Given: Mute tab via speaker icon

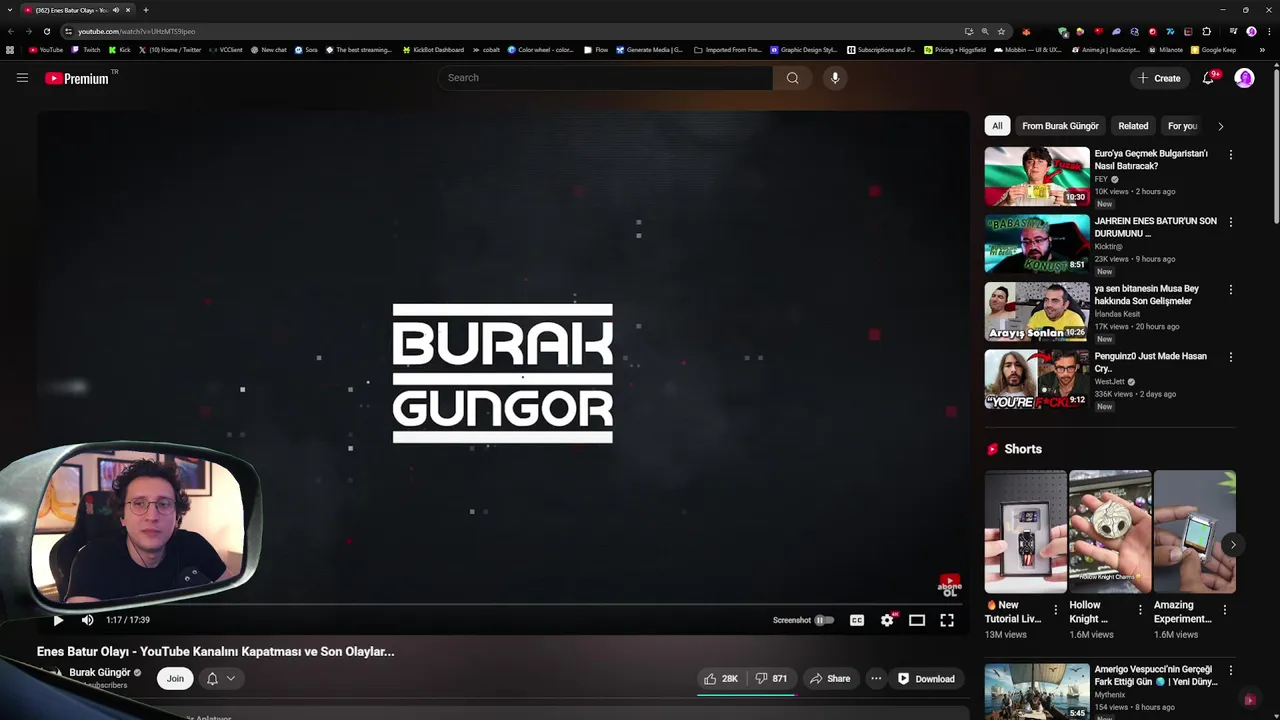Looking at the screenshot, I should [x=116, y=10].
